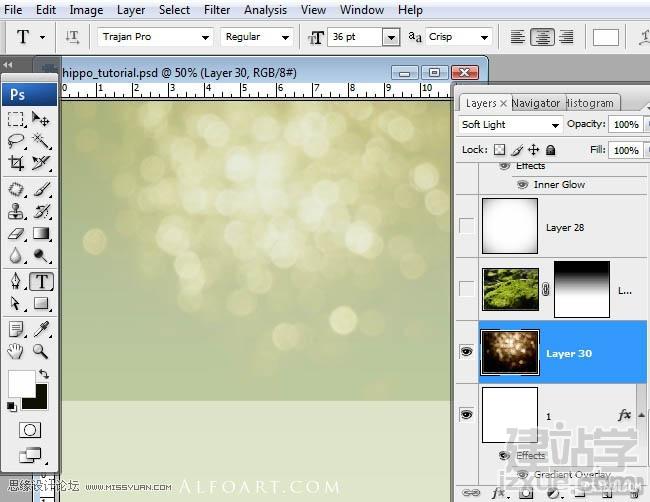
Task: Select the Slice tool
Action: pos(41,162)
